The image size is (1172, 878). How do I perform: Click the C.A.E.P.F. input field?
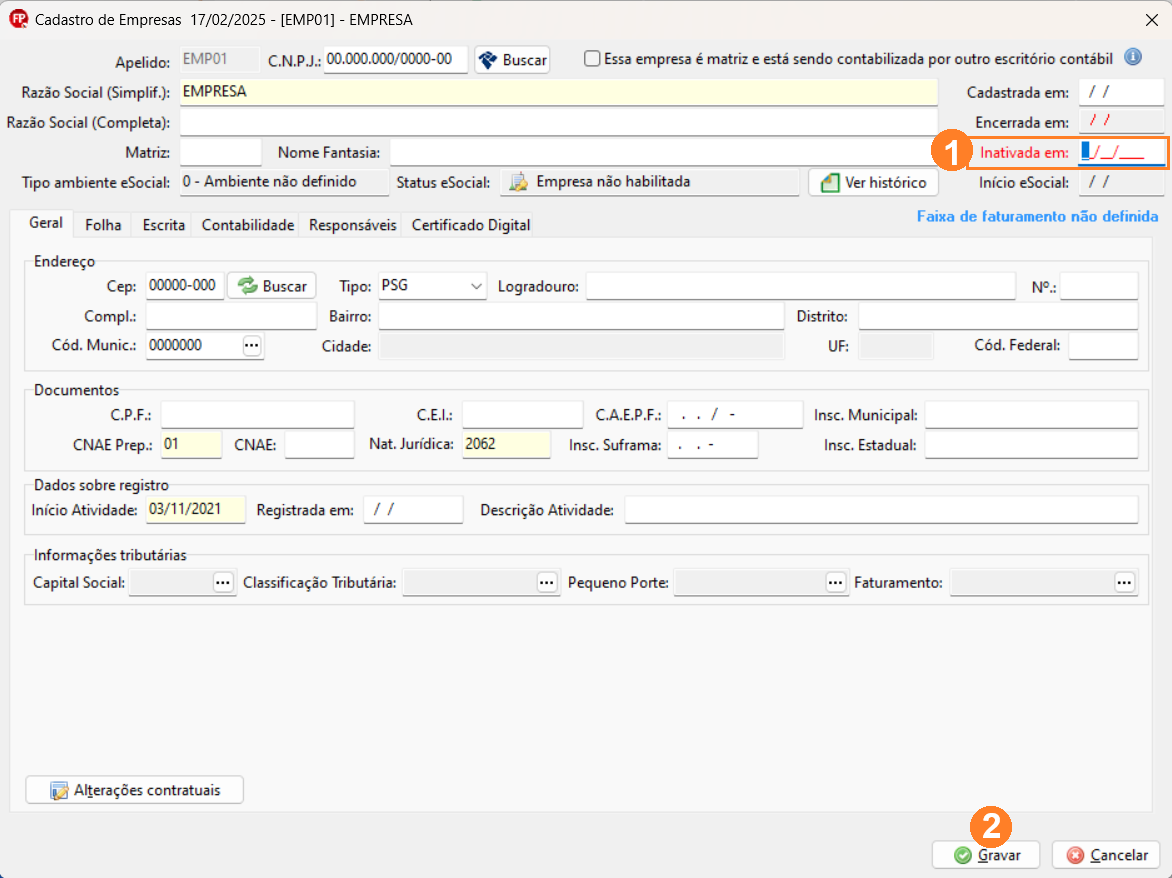tap(735, 415)
